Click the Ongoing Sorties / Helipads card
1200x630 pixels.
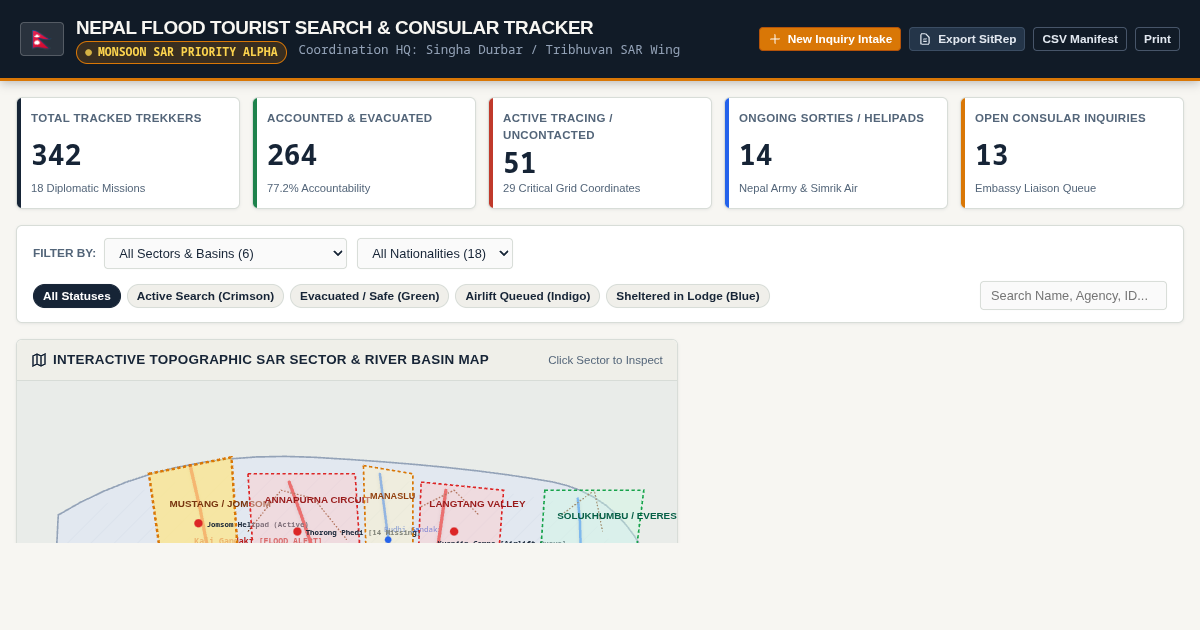pyautogui.click(x=836, y=153)
